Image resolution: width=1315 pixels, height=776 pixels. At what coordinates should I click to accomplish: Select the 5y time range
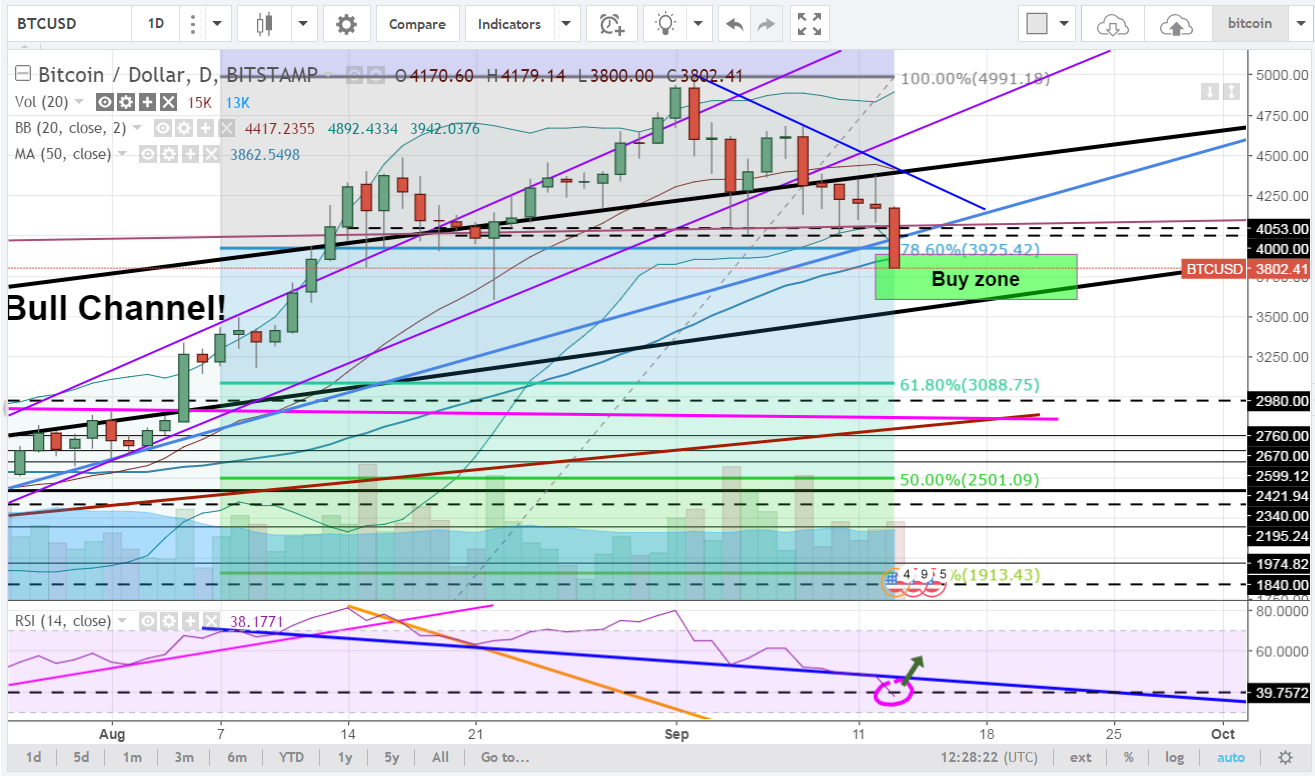click(392, 757)
